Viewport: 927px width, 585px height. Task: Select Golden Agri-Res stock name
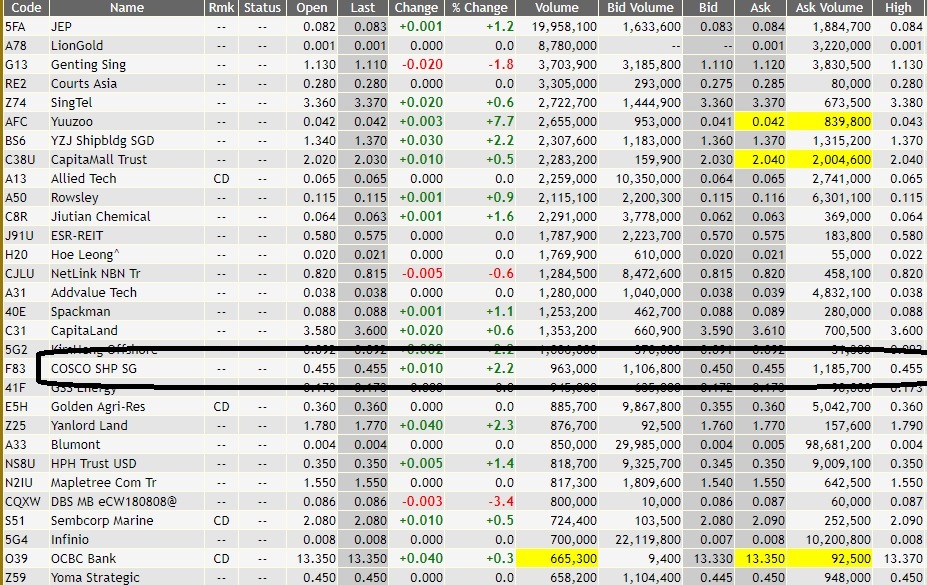[x=98, y=407]
